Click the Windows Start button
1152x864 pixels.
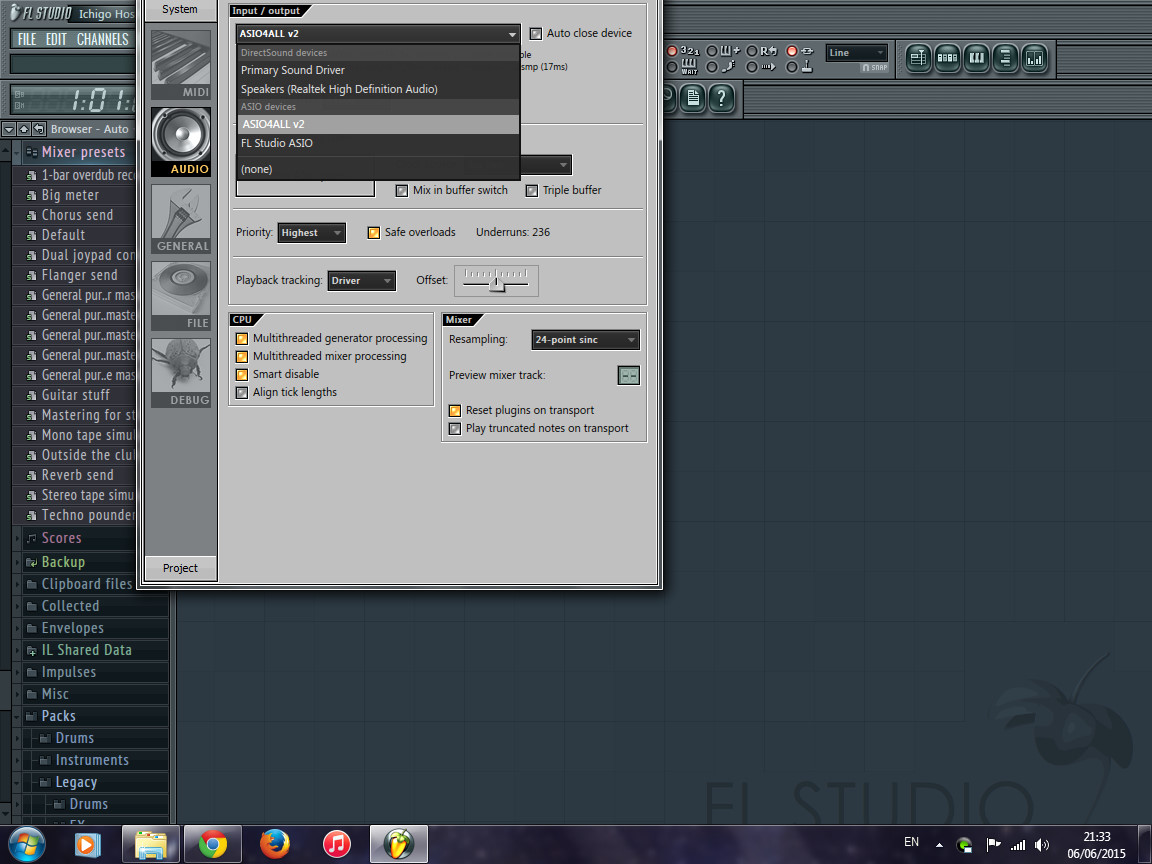(x=27, y=844)
